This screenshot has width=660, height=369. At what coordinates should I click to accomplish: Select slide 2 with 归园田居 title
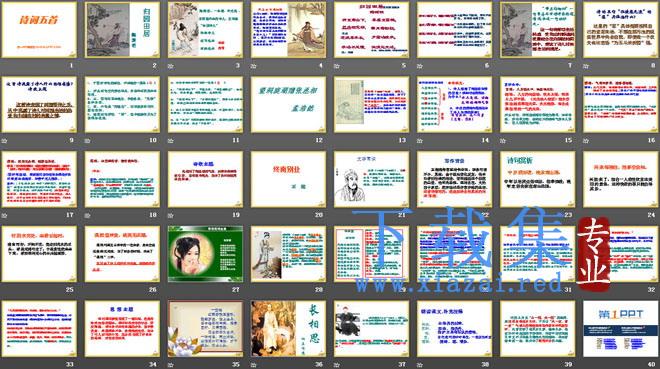[x=122, y=30]
